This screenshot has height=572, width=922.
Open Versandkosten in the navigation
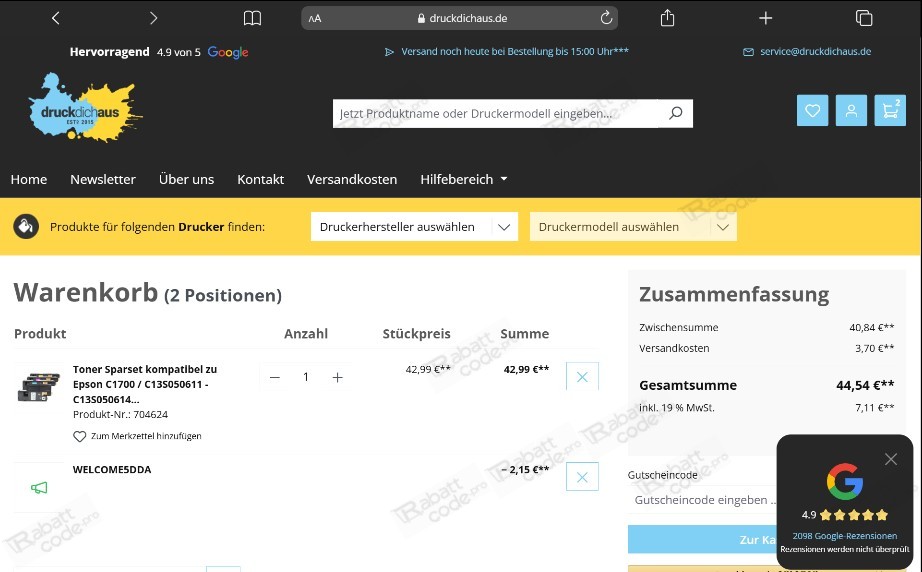(x=352, y=179)
